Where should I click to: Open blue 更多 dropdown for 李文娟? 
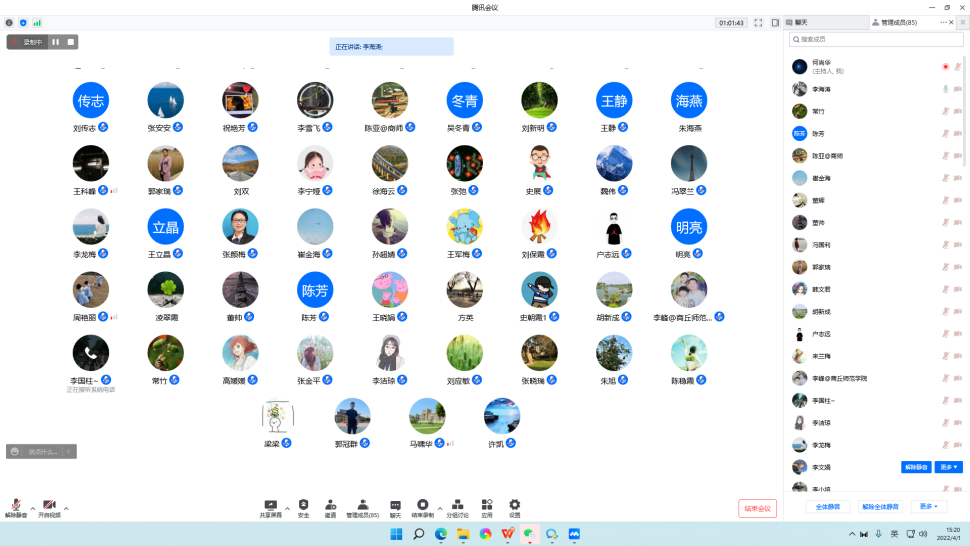coord(948,467)
